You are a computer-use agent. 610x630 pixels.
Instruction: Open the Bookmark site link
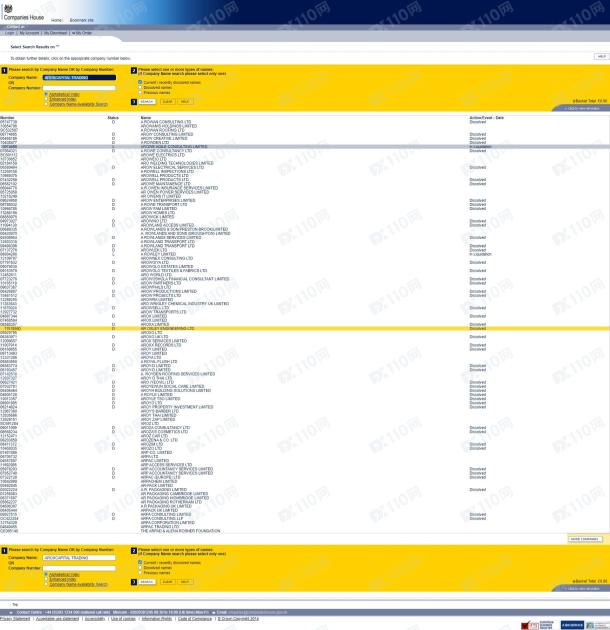click(x=82, y=20)
